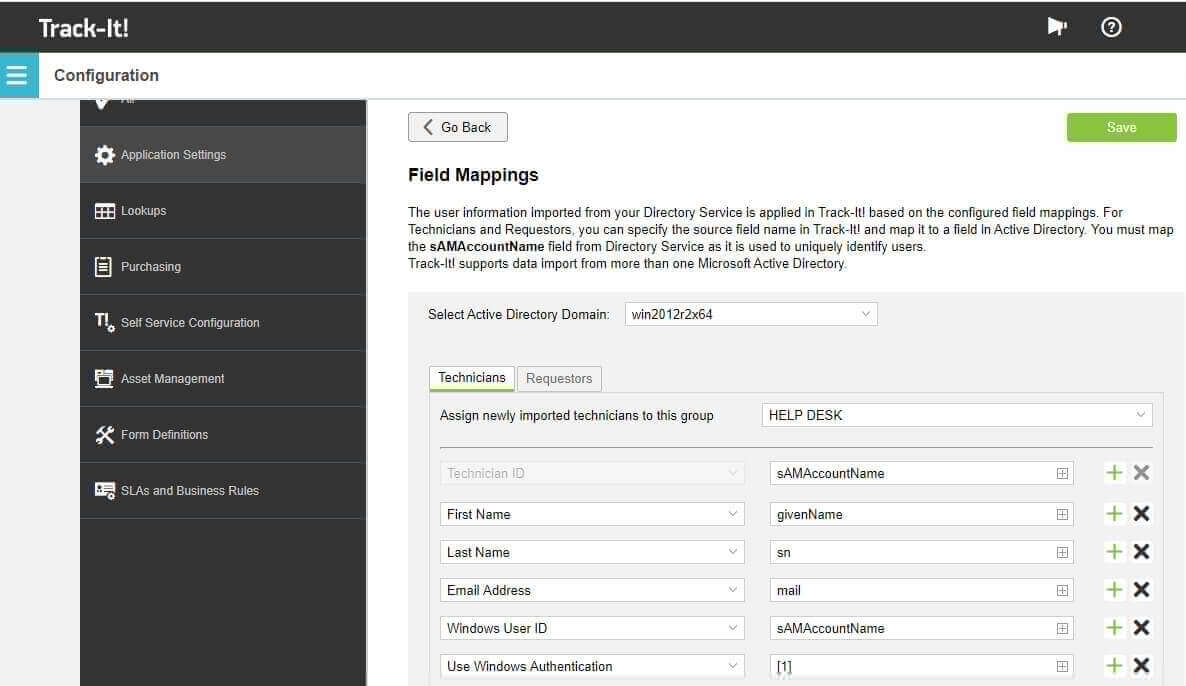Add a mapping row after First Name

click(1113, 514)
